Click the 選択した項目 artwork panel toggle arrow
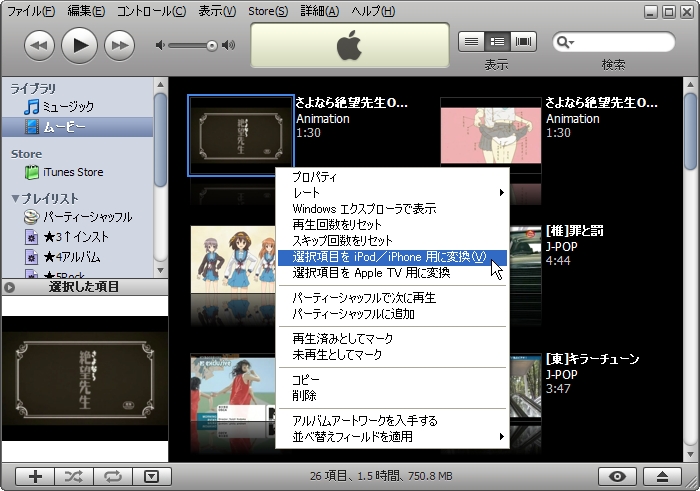700x491 pixels. [x=9, y=287]
